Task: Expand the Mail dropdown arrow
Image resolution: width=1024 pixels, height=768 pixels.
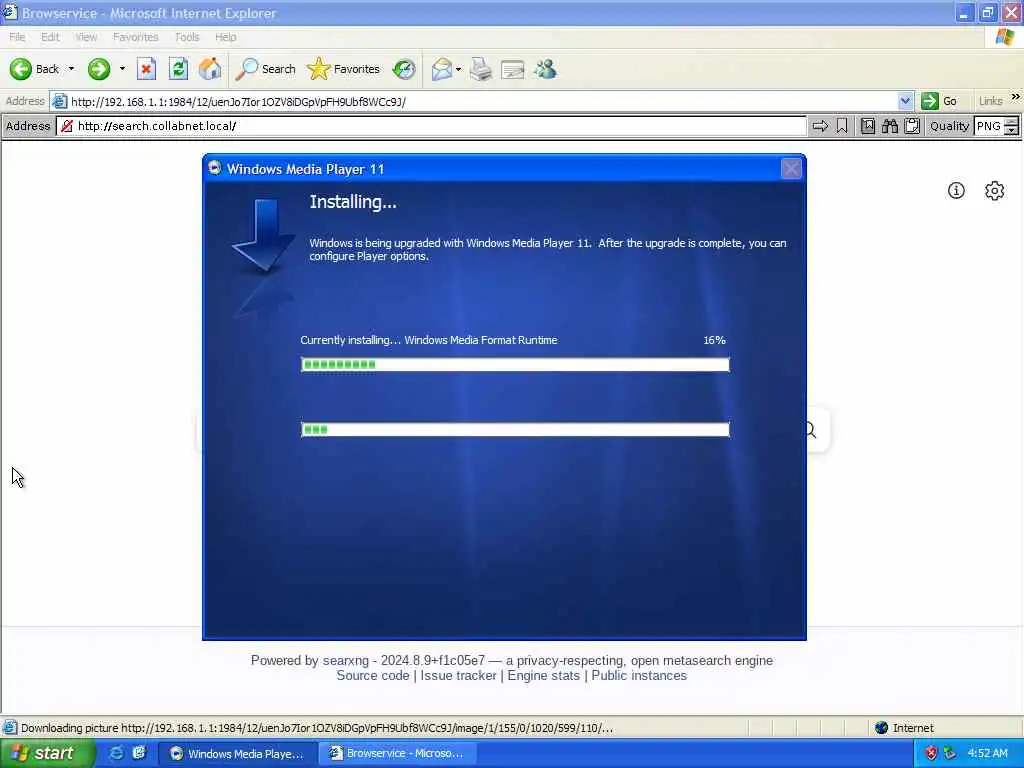Action: (x=458, y=69)
